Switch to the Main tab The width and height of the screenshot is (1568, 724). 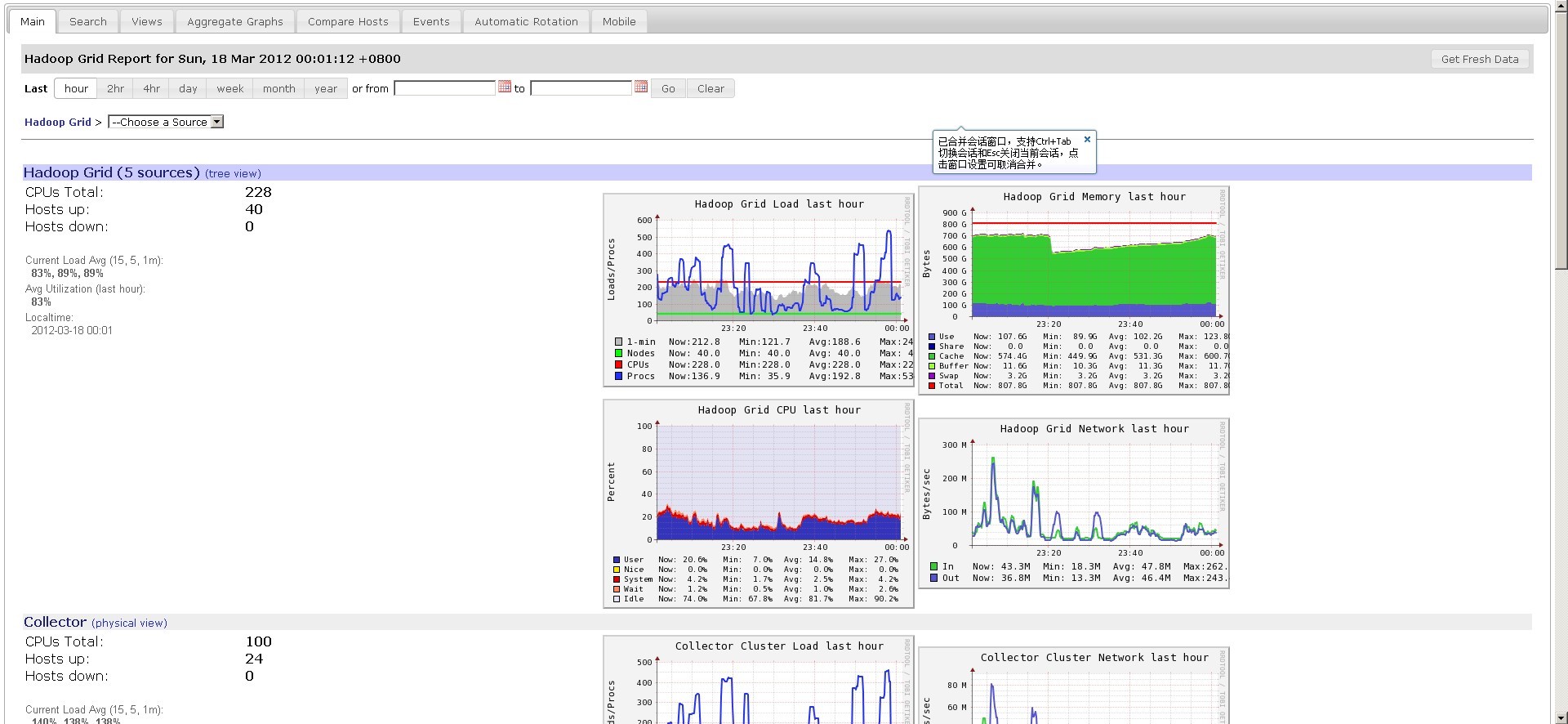coord(33,21)
